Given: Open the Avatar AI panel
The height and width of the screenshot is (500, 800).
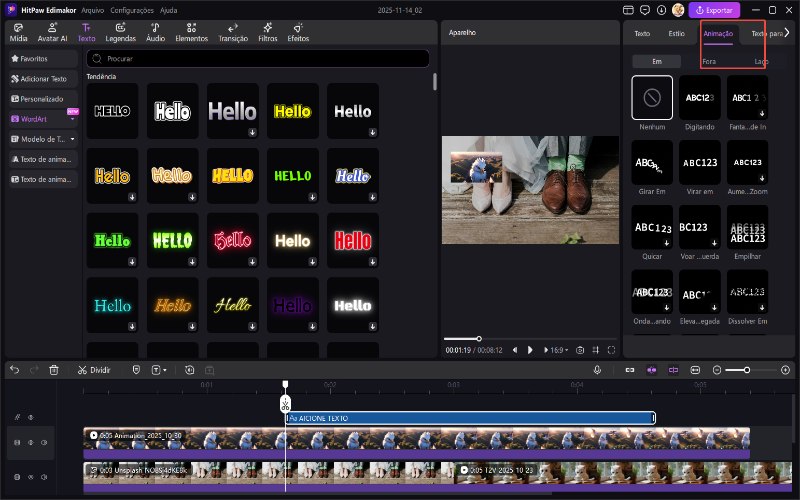Looking at the screenshot, I should point(51,32).
